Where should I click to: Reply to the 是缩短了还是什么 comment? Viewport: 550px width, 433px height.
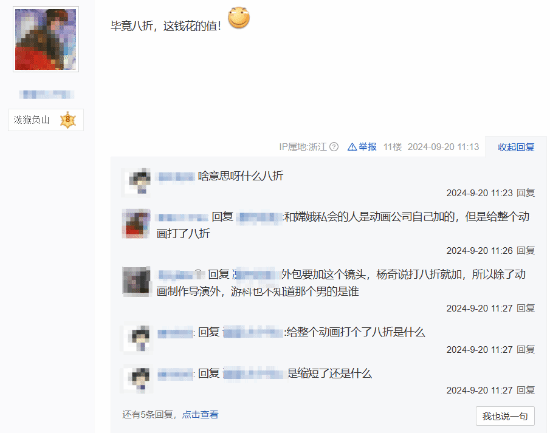pyautogui.click(x=525, y=390)
